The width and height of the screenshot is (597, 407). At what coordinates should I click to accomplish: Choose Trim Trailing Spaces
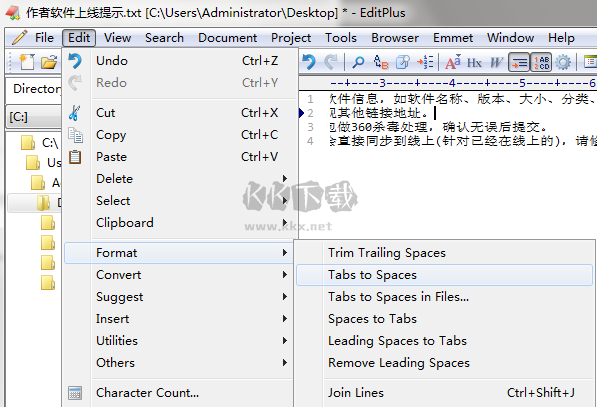pos(444,253)
